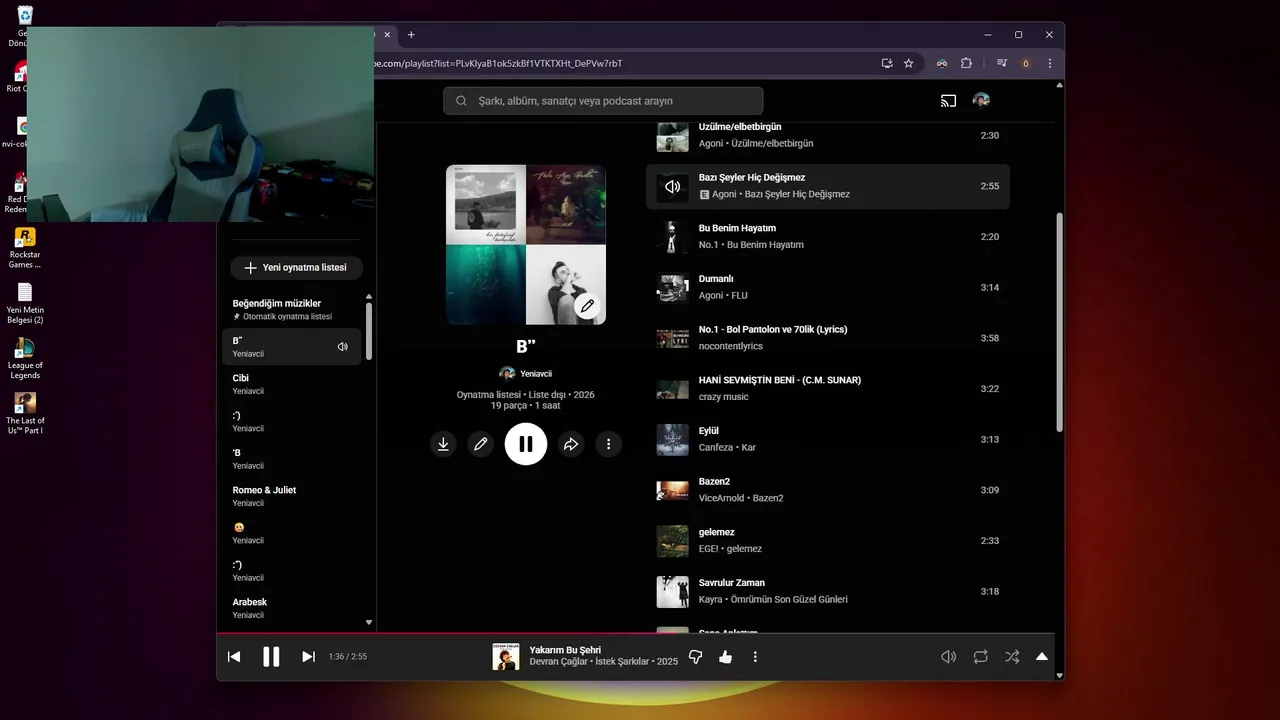Pause playlist with large white round button

tap(526, 444)
